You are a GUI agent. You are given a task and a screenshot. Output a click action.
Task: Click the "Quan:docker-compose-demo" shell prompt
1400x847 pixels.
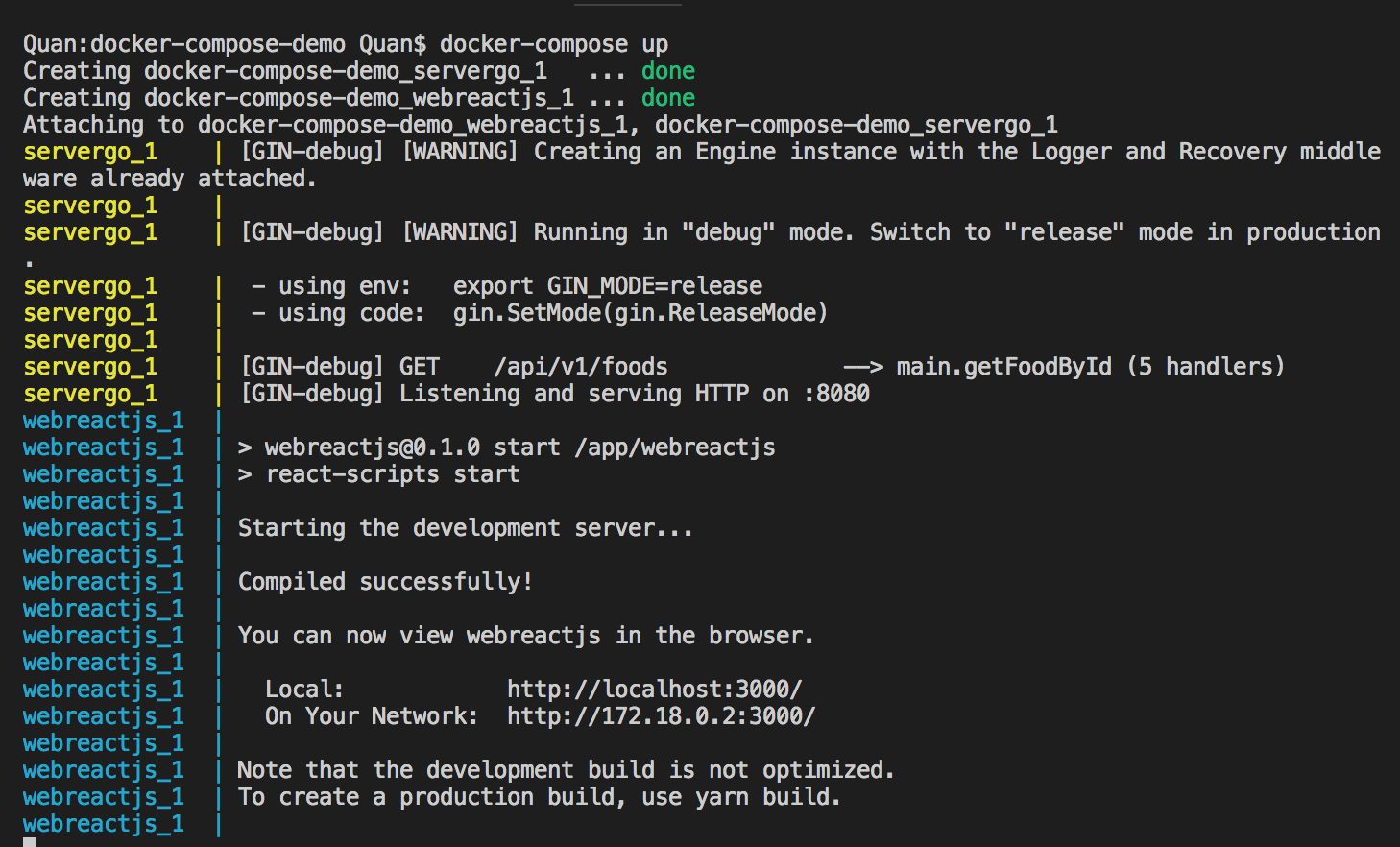[183, 44]
